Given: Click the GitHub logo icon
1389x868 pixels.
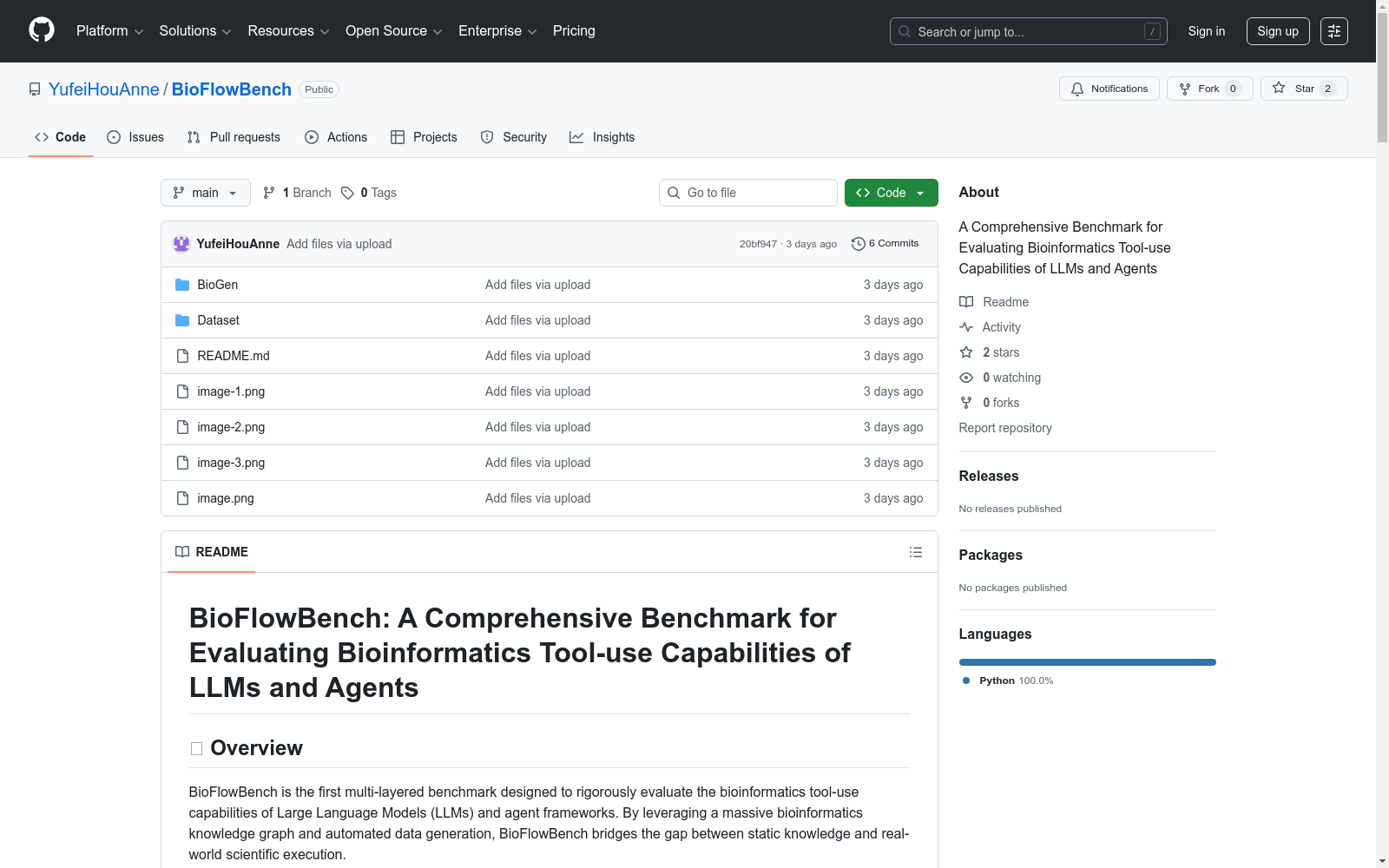Looking at the screenshot, I should (x=42, y=30).
